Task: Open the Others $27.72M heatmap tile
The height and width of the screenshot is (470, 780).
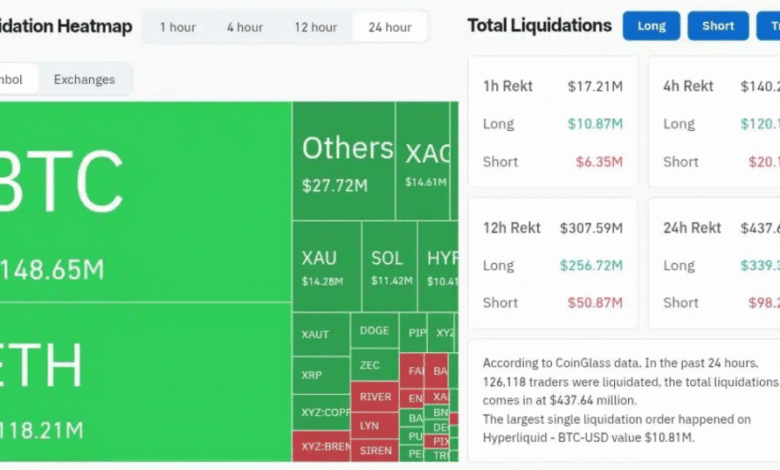Action: pos(343,160)
